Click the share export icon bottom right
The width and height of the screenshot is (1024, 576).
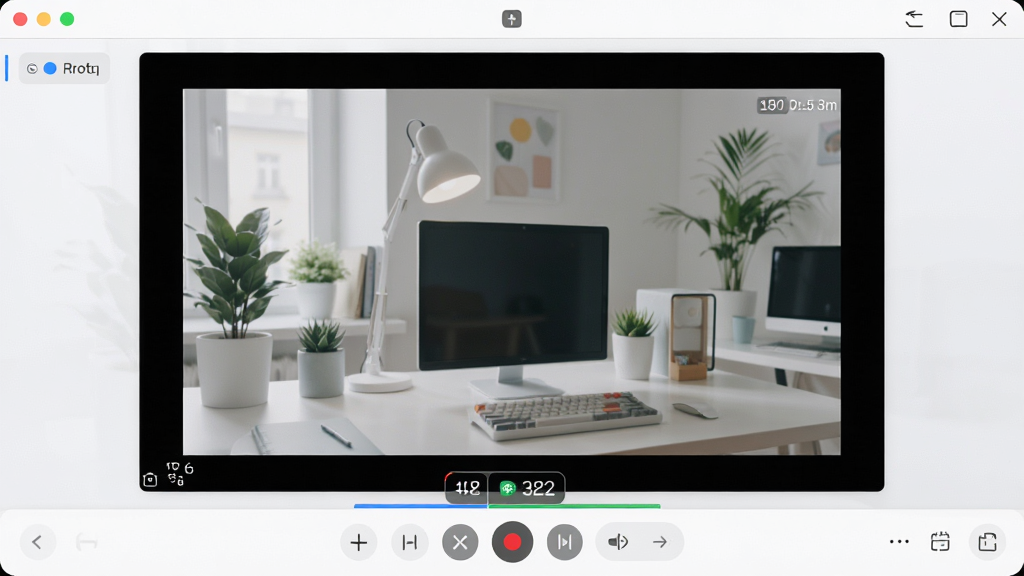pyautogui.click(x=987, y=541)
